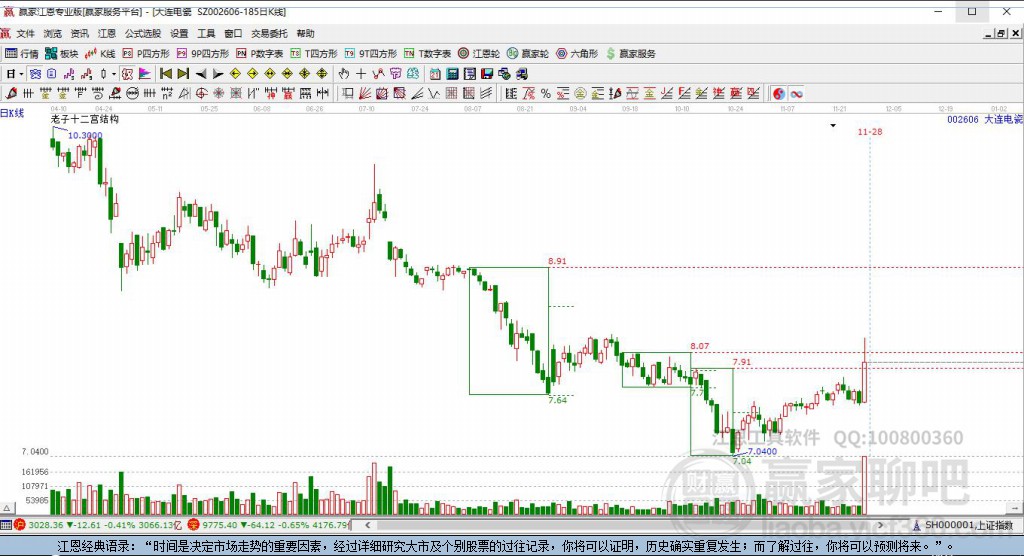Click the 3028.36 Shanghai index value
The image size is (1024, 556).
pos(46,525)
